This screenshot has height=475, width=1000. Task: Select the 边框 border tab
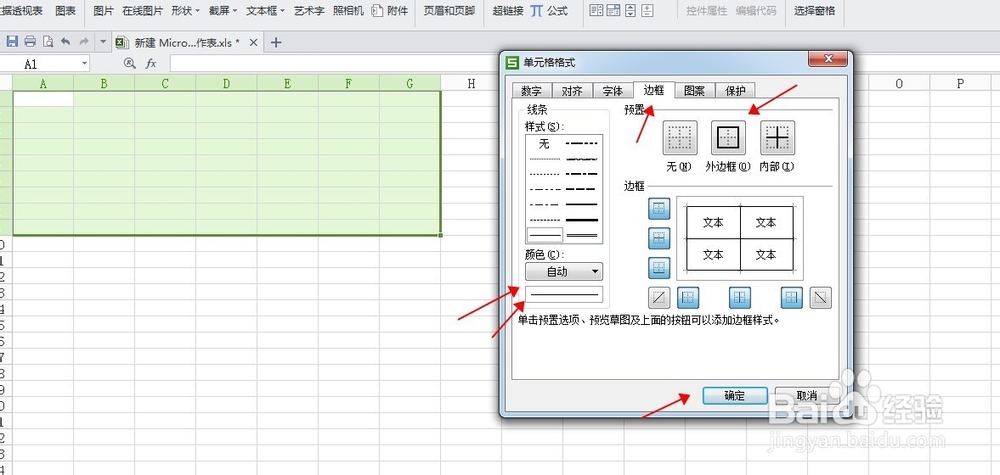654,90
